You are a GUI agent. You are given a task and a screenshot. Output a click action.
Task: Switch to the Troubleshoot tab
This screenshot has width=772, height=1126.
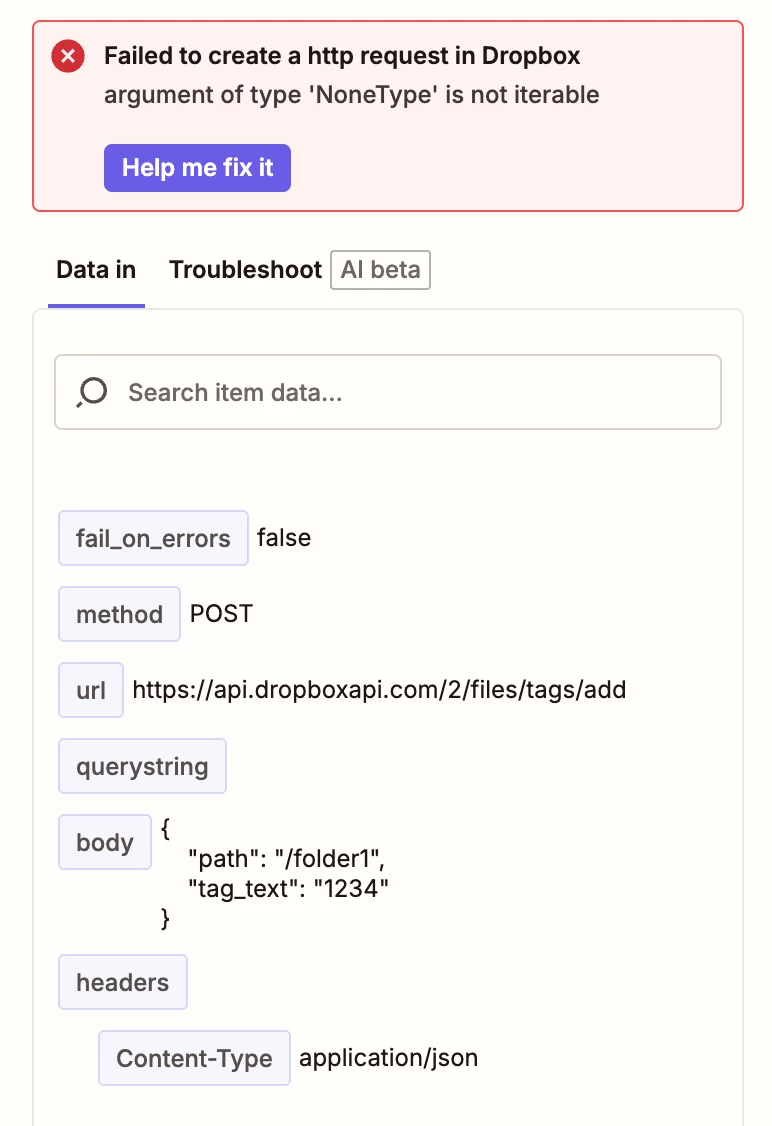[x=245, y=270]
